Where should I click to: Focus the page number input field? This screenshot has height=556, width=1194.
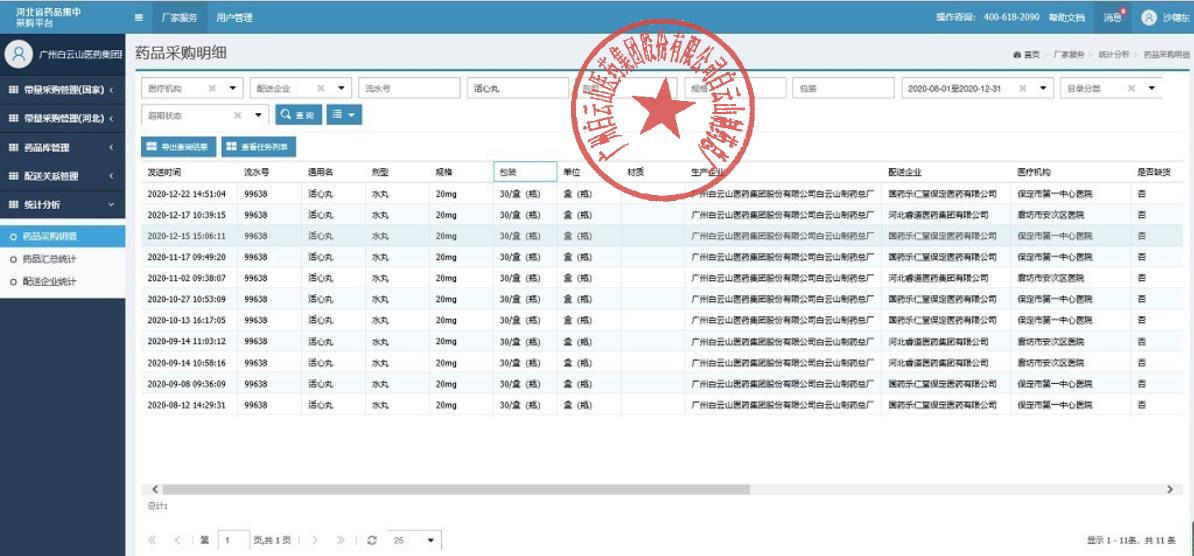(x=234, y=540)
